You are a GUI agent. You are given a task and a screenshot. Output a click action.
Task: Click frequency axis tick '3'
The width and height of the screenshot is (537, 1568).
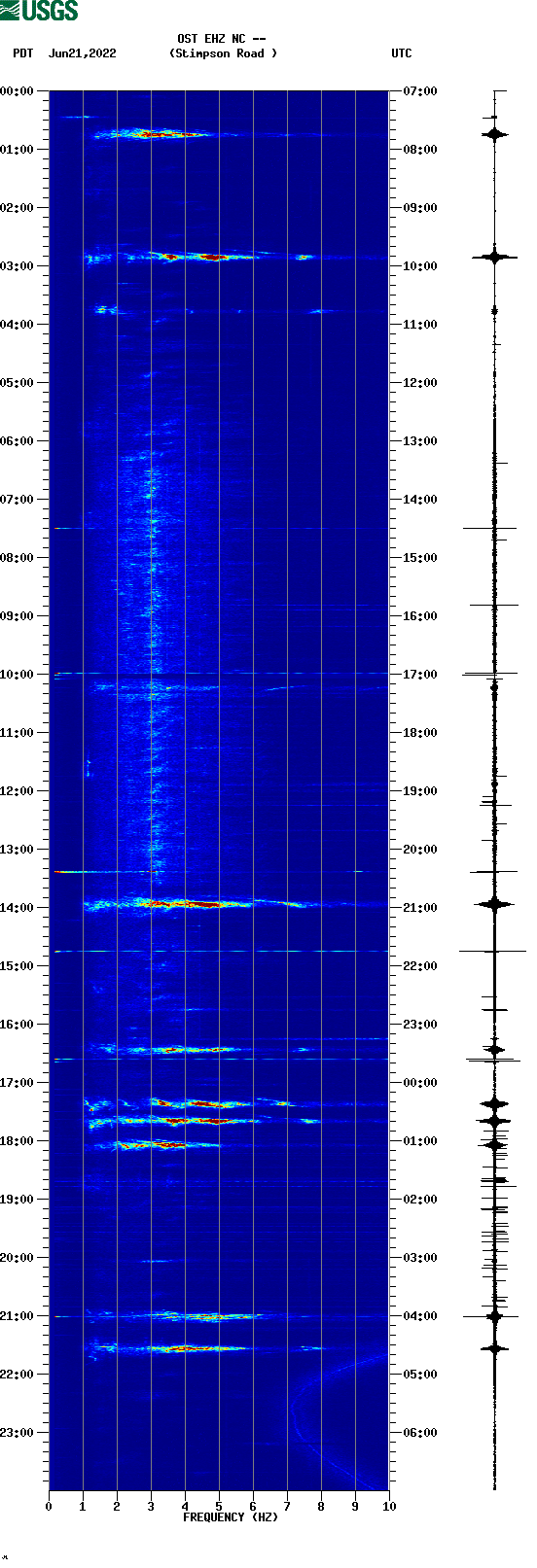[151, 1507]
